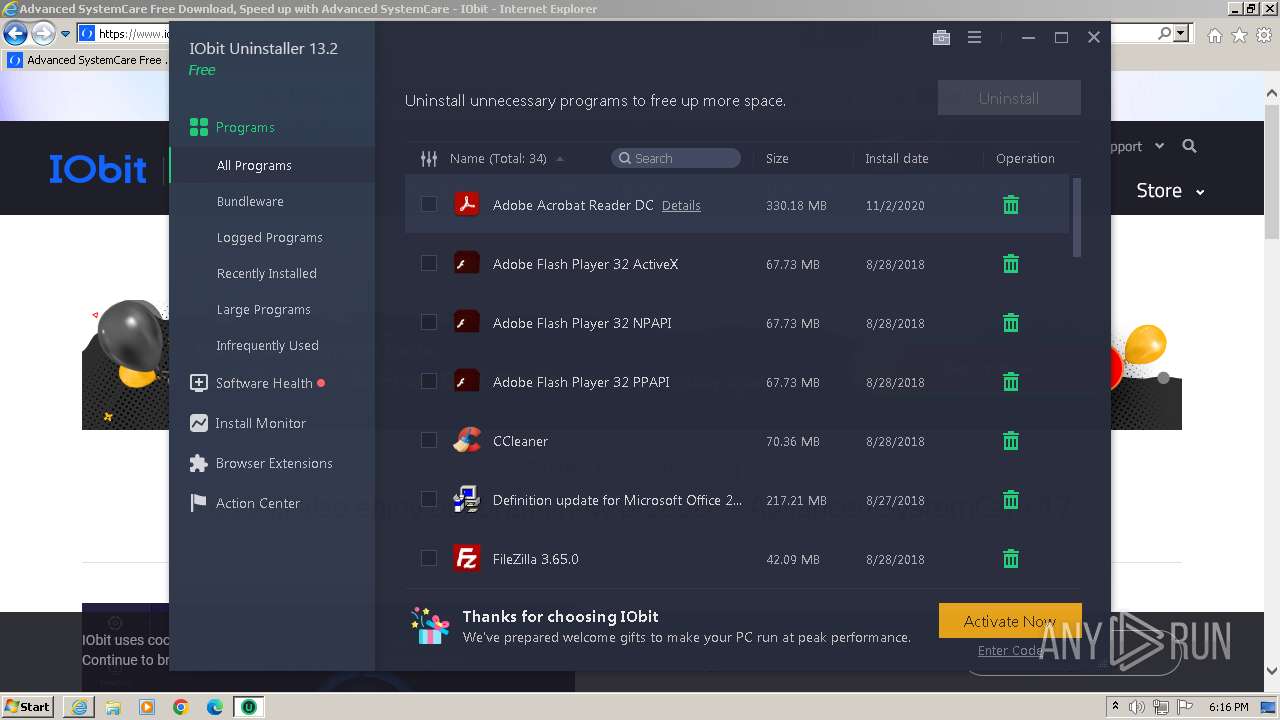
Task: Open the IE address bar dropdown arrow
Action: coord(1182,34)
